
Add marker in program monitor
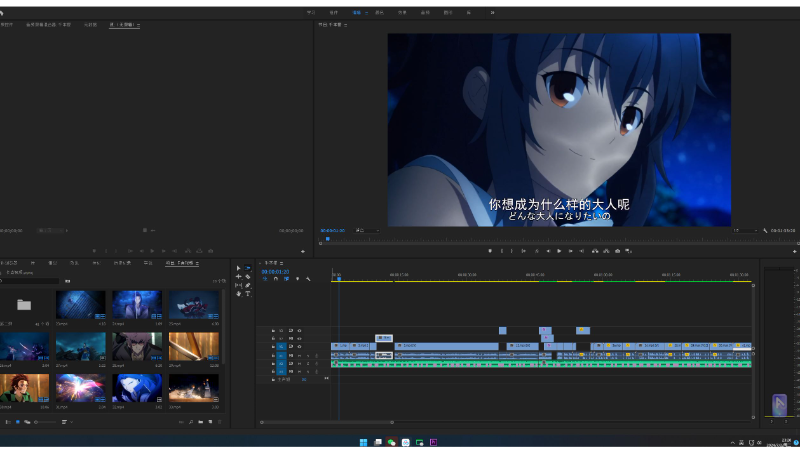click(x=490, y=251)
